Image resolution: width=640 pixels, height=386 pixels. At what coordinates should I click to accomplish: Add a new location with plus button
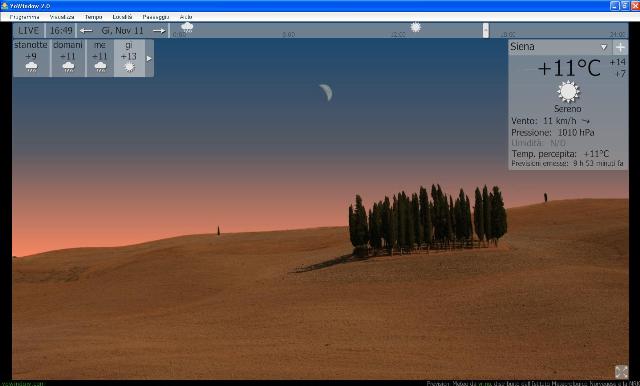click(620, 47)
